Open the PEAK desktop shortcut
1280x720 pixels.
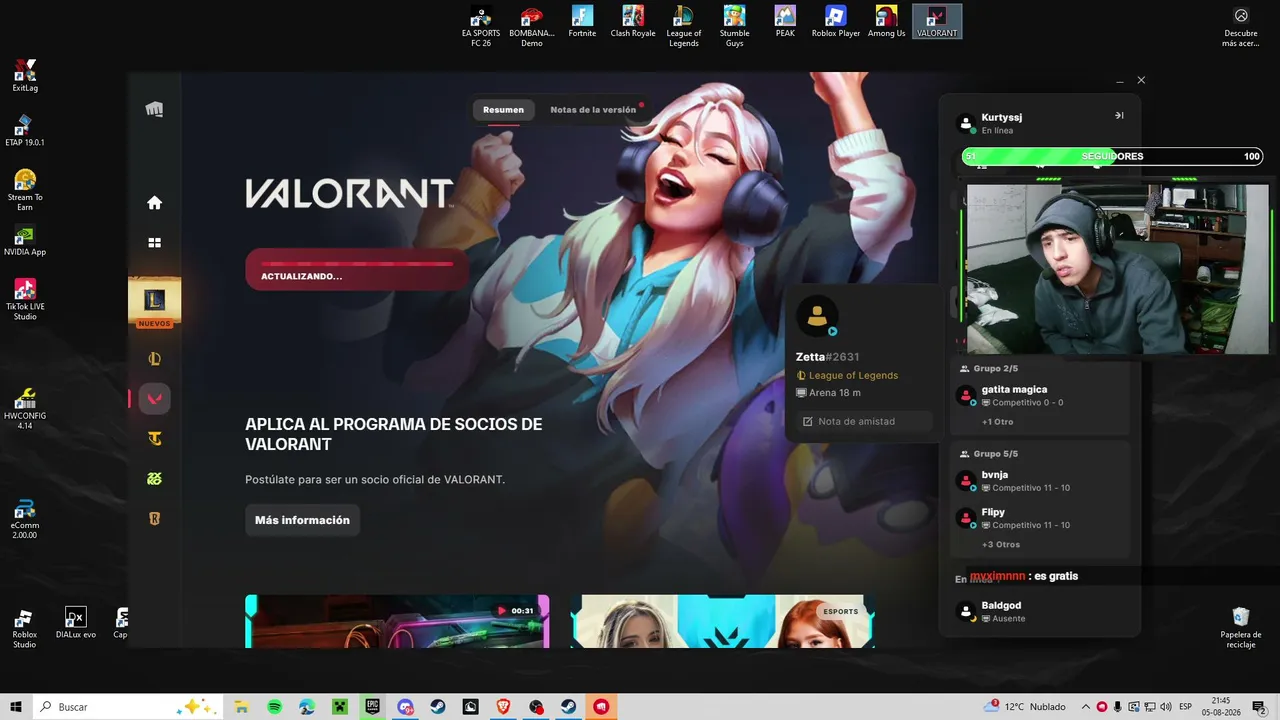pyautogui.click(x=785, y=22)
